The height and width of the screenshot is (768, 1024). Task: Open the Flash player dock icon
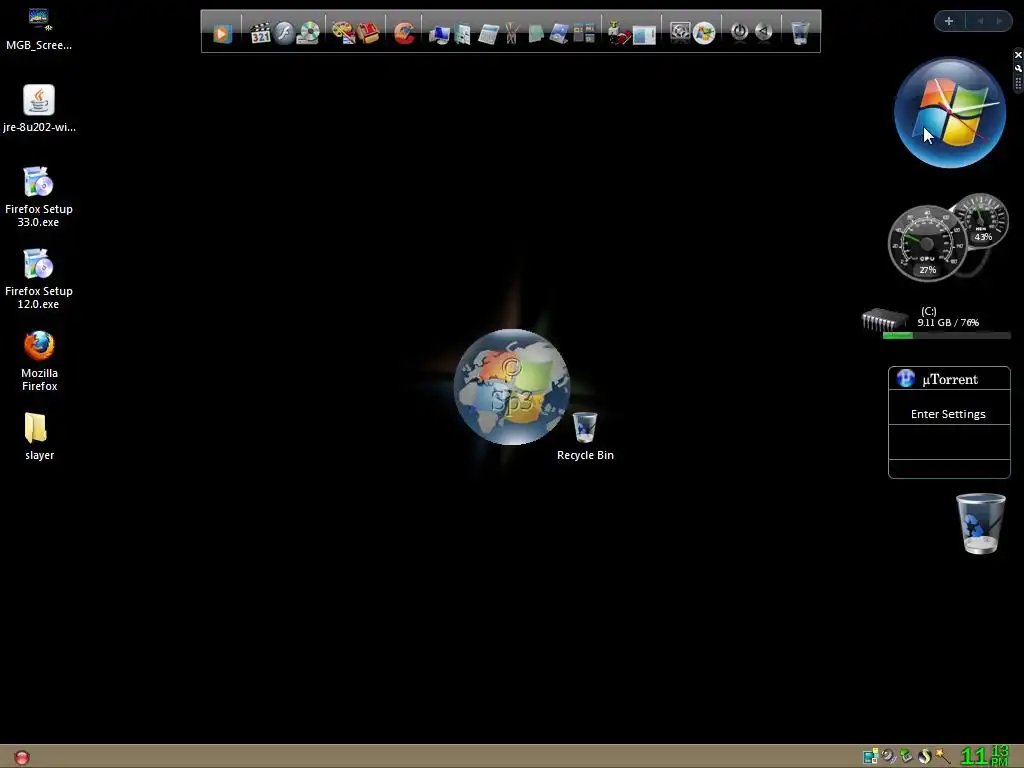(284, 33)
